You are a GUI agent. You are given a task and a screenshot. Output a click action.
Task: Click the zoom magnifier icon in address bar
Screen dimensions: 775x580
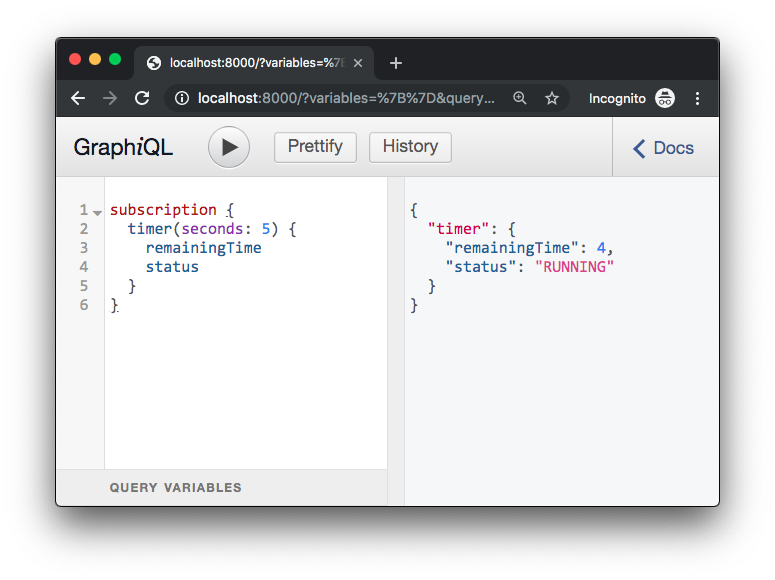[520, 98]
